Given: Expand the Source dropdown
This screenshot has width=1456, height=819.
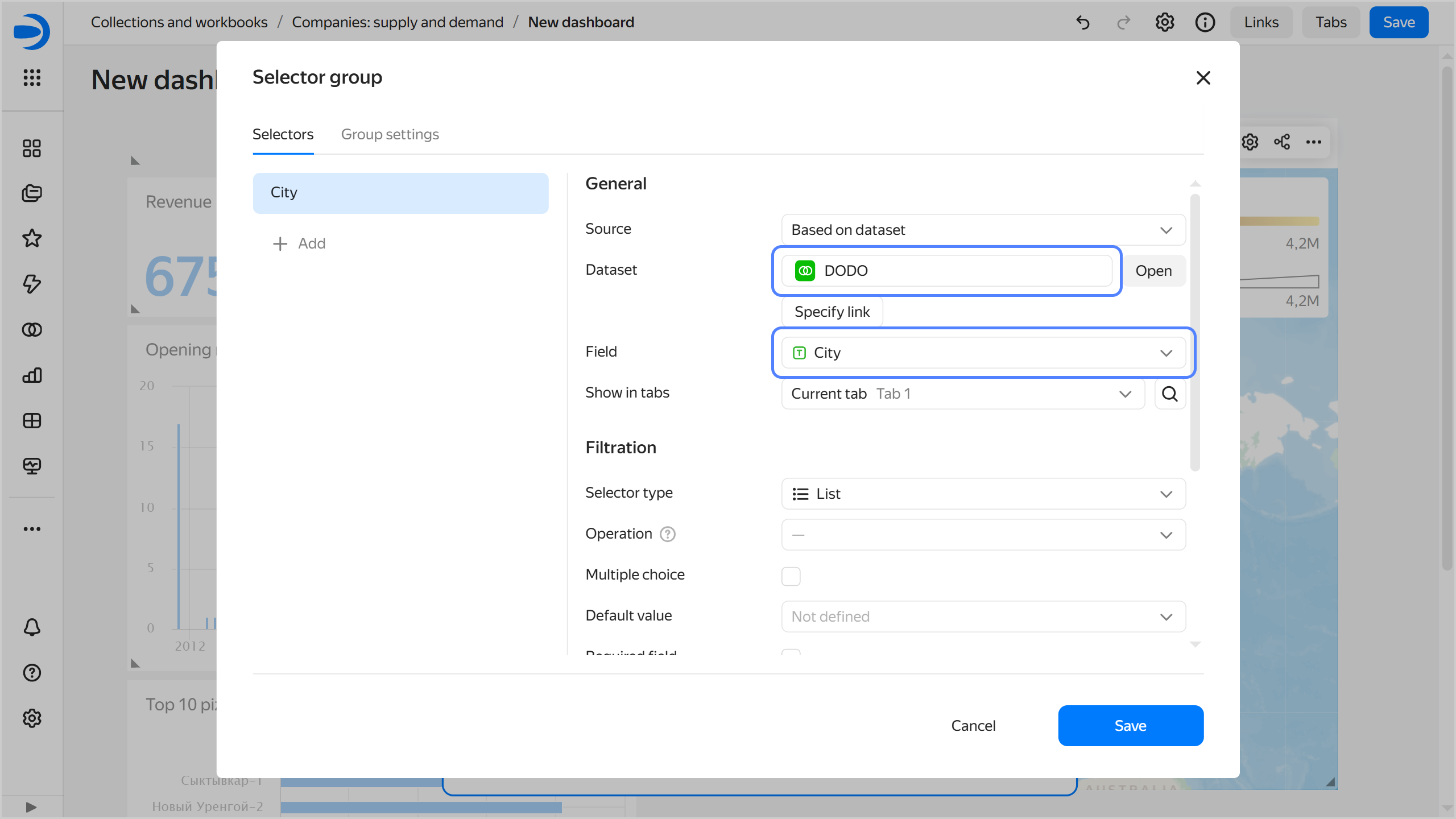Looking at the screenshot, I should point(983,230).
